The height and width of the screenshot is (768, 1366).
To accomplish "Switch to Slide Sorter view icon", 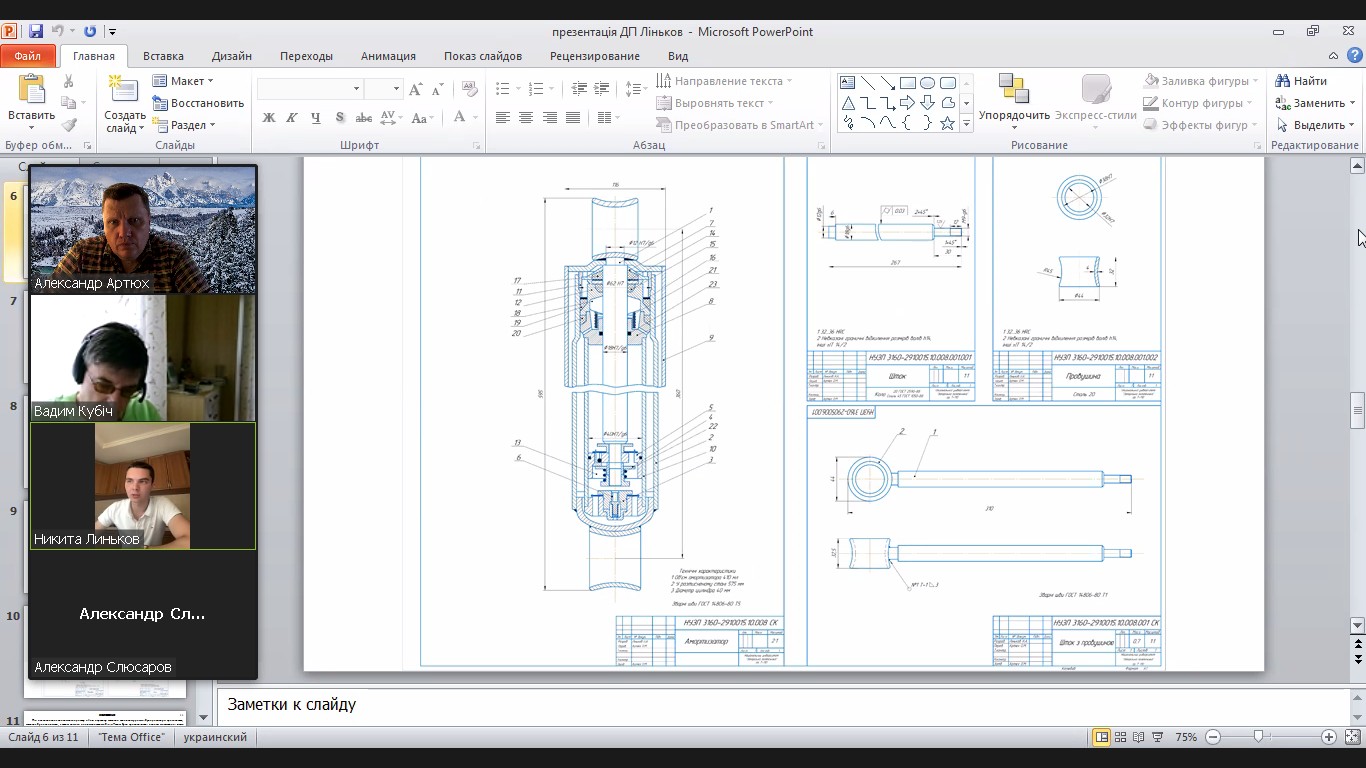I will (1120, 737).
